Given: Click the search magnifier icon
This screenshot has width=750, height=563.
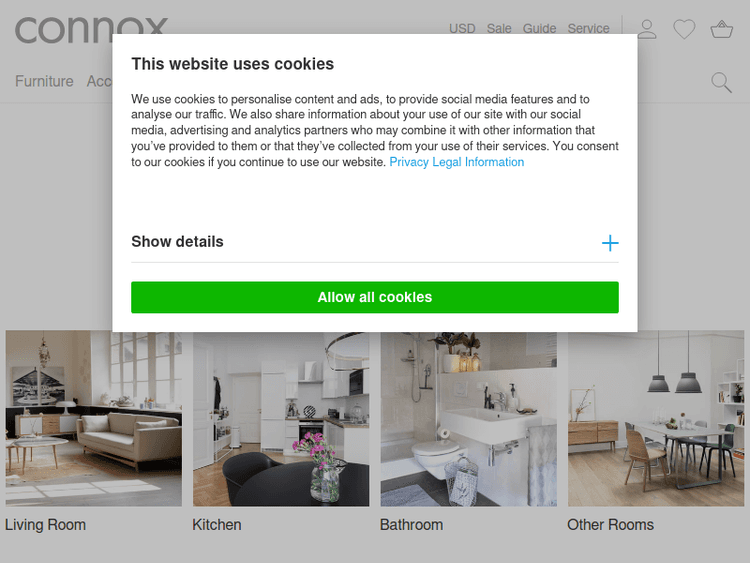Looking at the screenshot, I should point(721,82).
